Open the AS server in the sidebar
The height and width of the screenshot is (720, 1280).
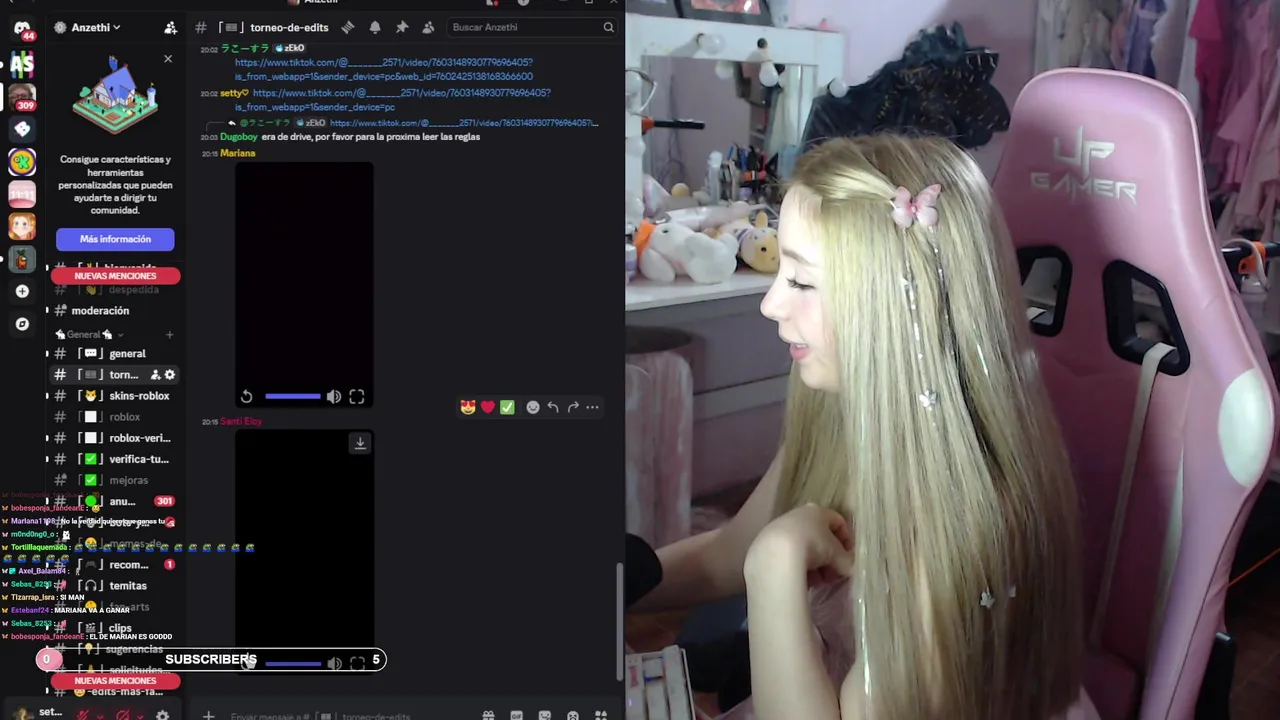pyautogui.click(x=22, y=64)
